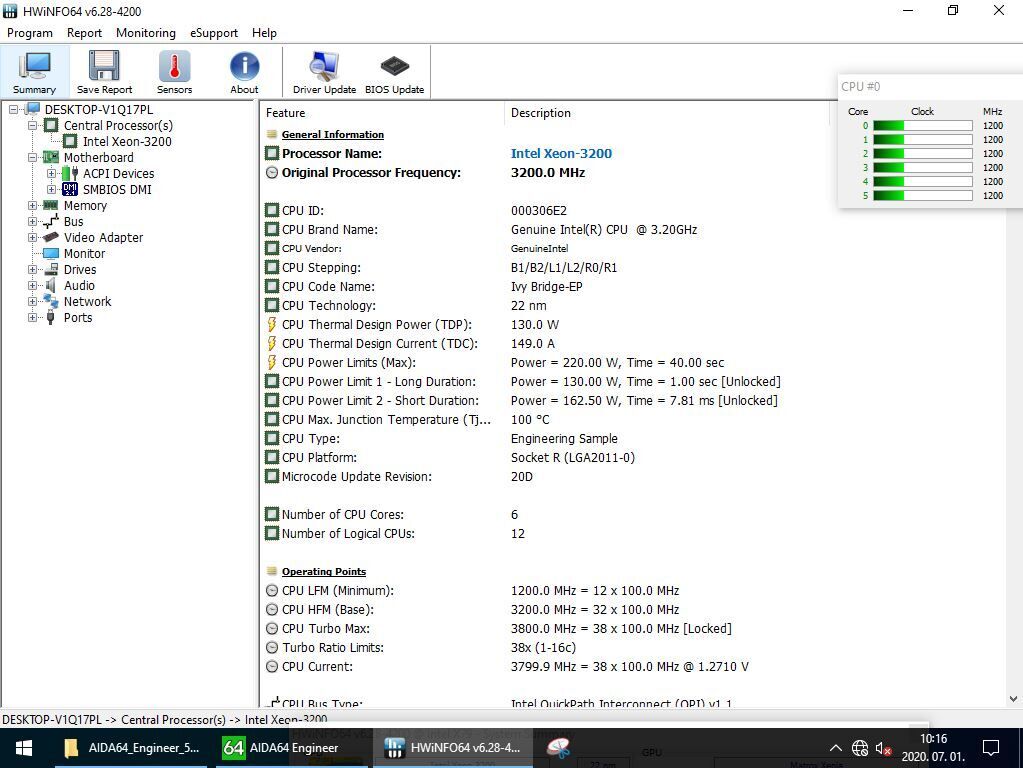Select the Motherboard tree node
Image resolution: width=1023 pixels, height=768 pixels.
99,157
